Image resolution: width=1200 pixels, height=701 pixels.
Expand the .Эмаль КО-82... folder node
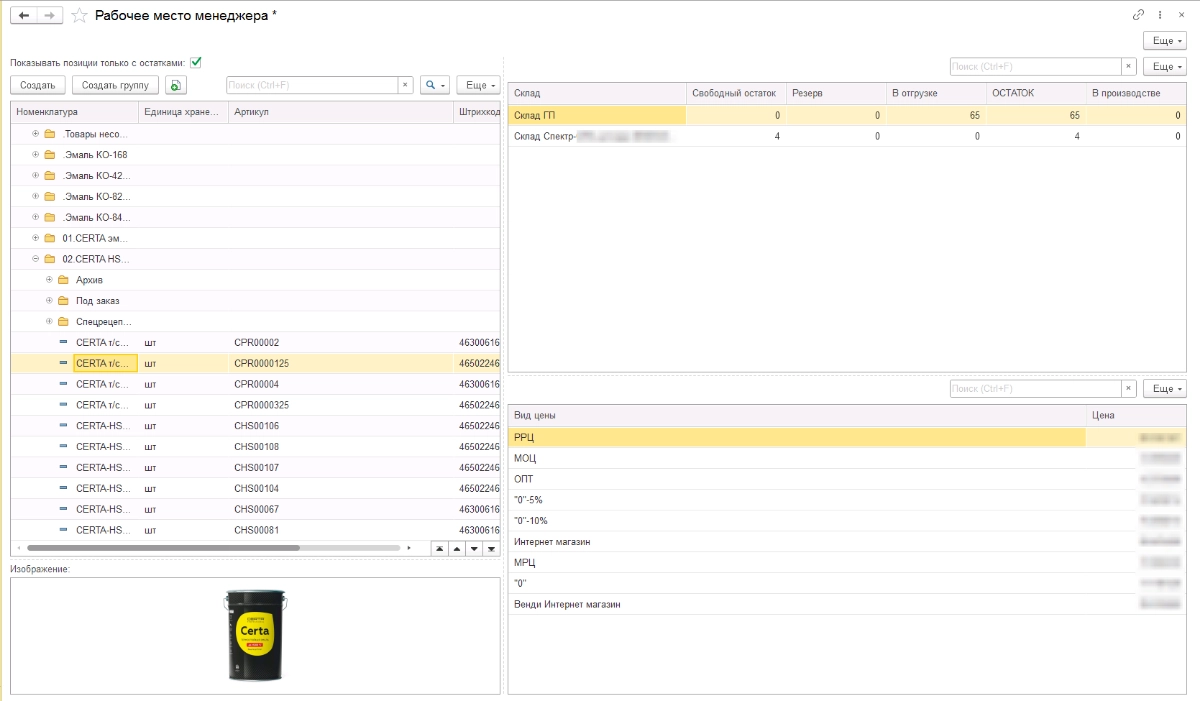[x=36, y=197]
